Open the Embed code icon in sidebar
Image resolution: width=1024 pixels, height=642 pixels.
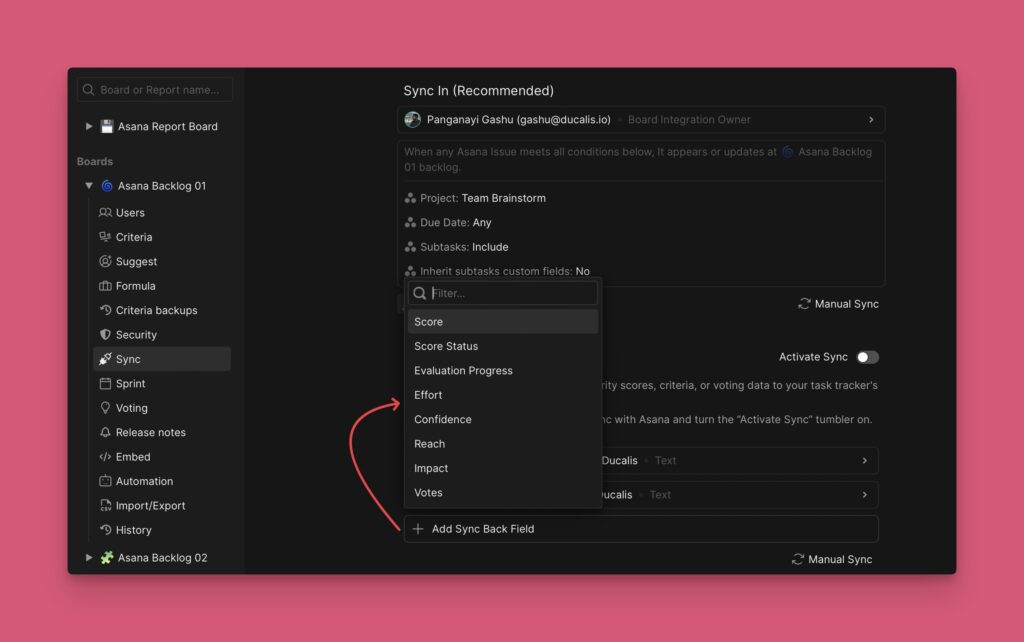coord(104,457)
